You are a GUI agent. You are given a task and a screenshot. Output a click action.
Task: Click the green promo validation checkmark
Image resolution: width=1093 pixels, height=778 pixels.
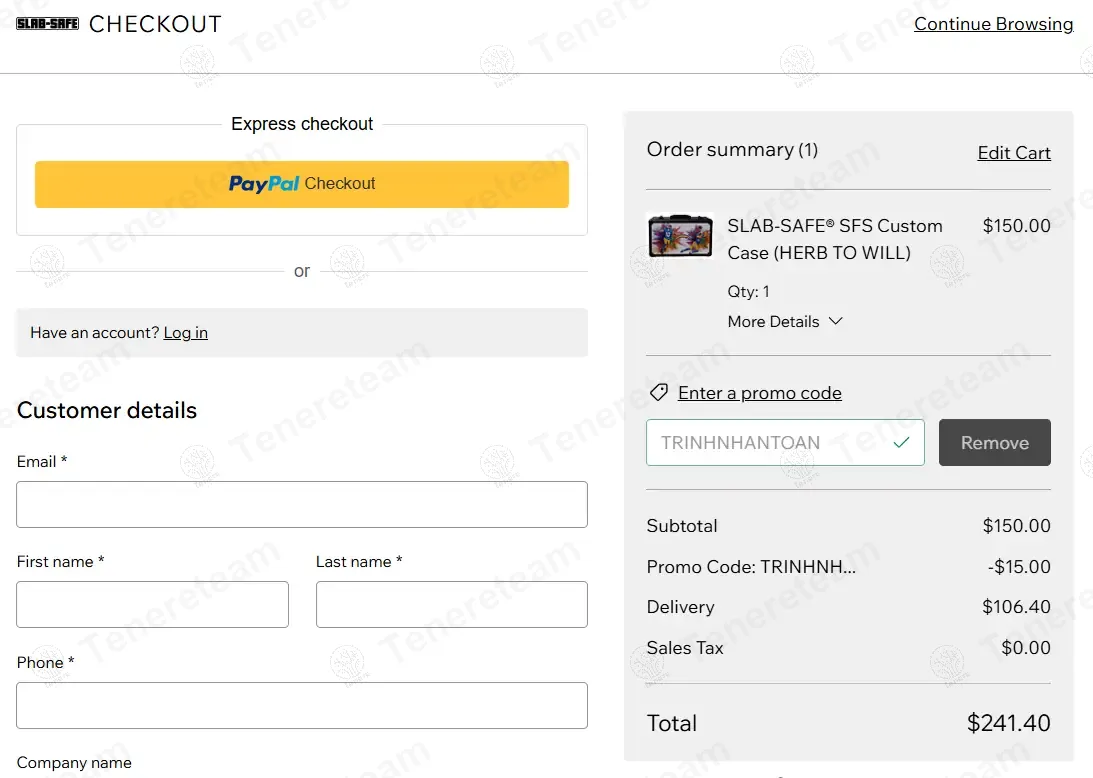click(902, 442)
